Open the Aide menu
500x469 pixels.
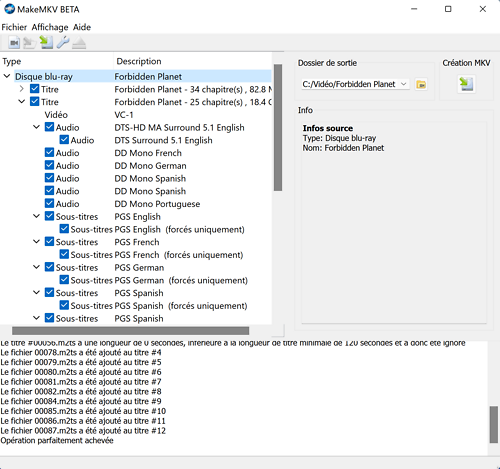tap(82, 27)
